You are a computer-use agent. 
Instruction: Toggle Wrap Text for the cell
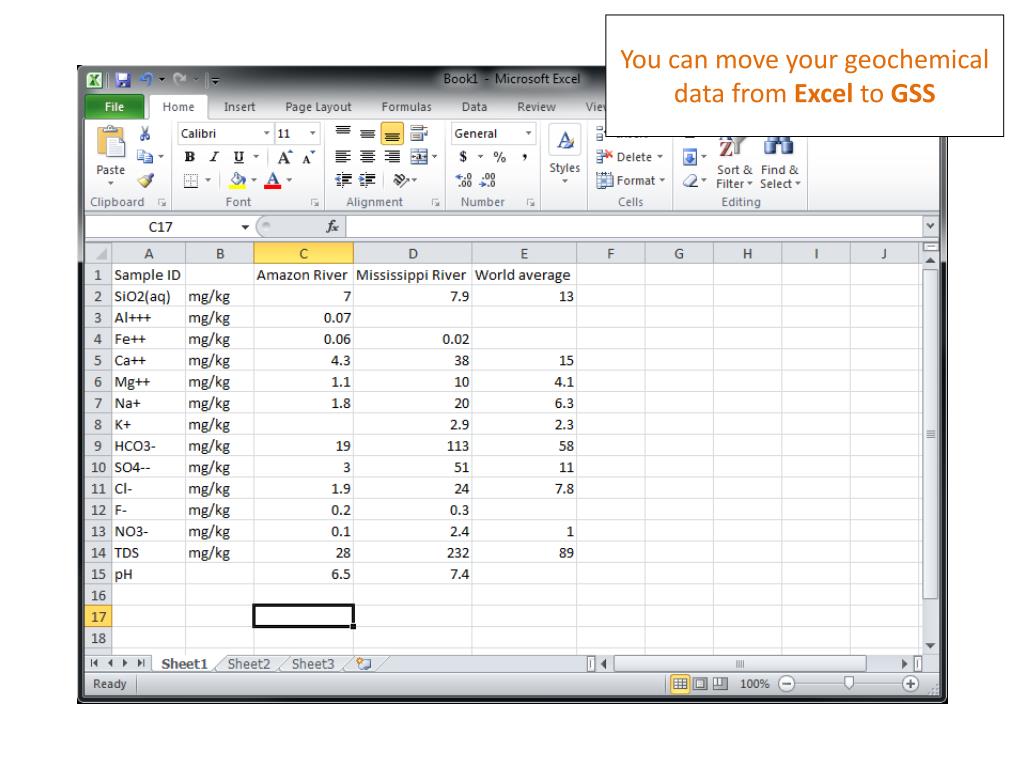click(419, 134)
